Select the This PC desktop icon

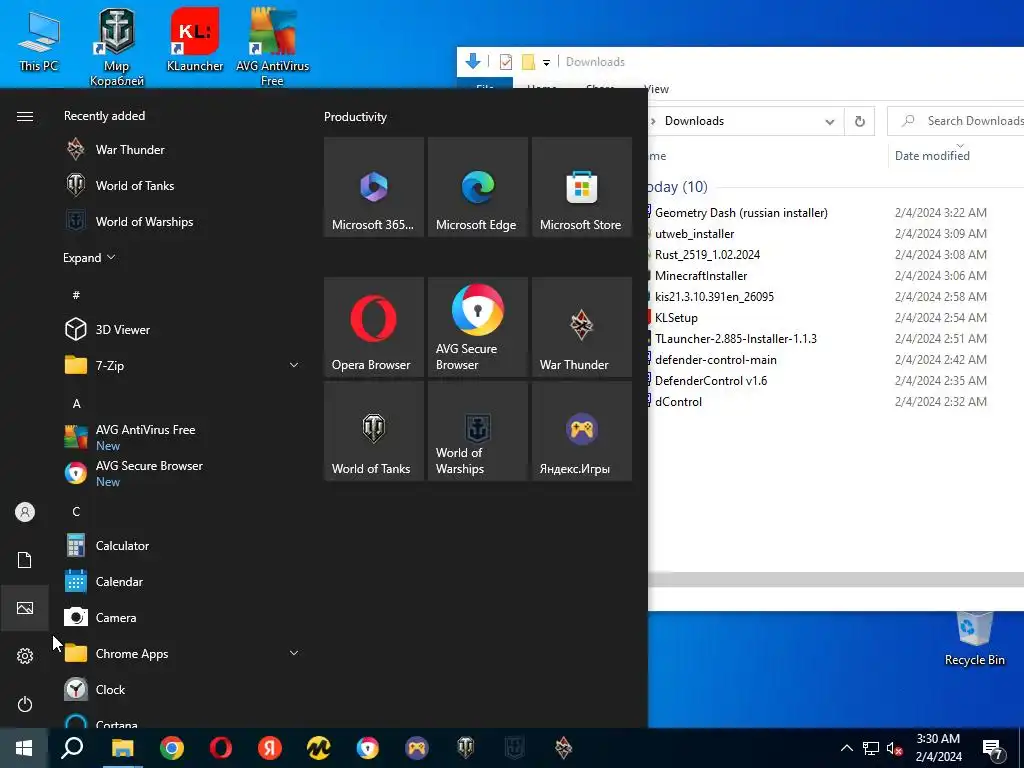(39, 40)
